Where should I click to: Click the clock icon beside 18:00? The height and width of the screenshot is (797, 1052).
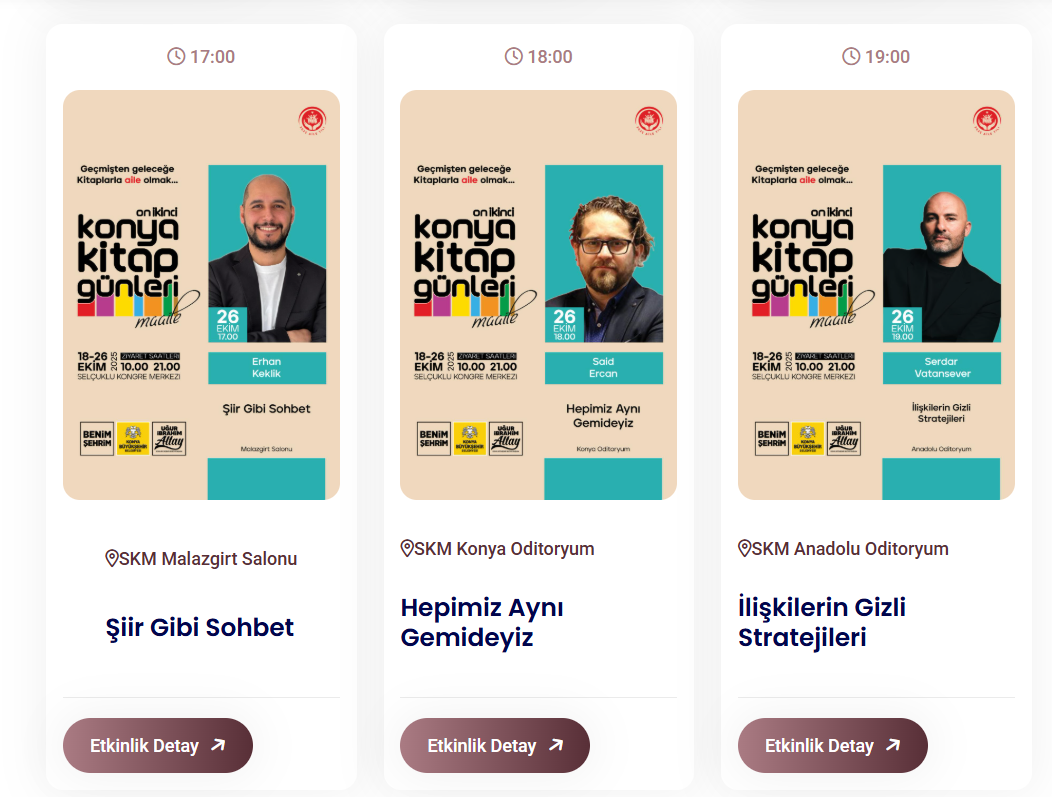tap(513, 56)
